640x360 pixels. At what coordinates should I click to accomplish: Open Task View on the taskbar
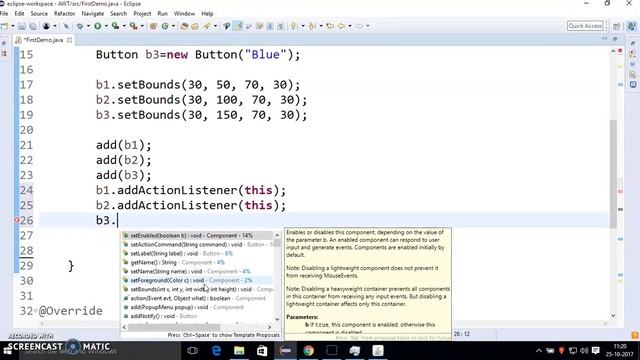[x=193, y=350]
